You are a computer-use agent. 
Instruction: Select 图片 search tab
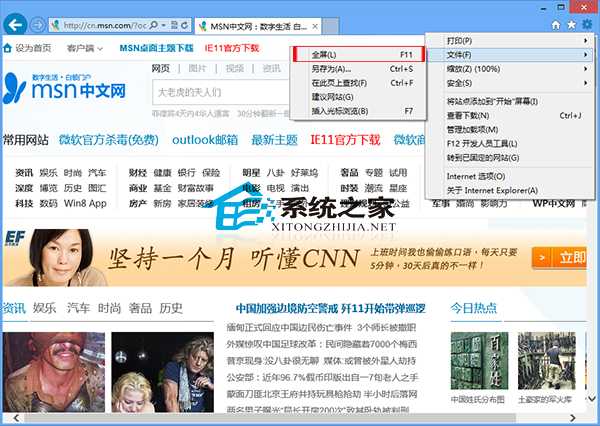[x=197, y=69]
